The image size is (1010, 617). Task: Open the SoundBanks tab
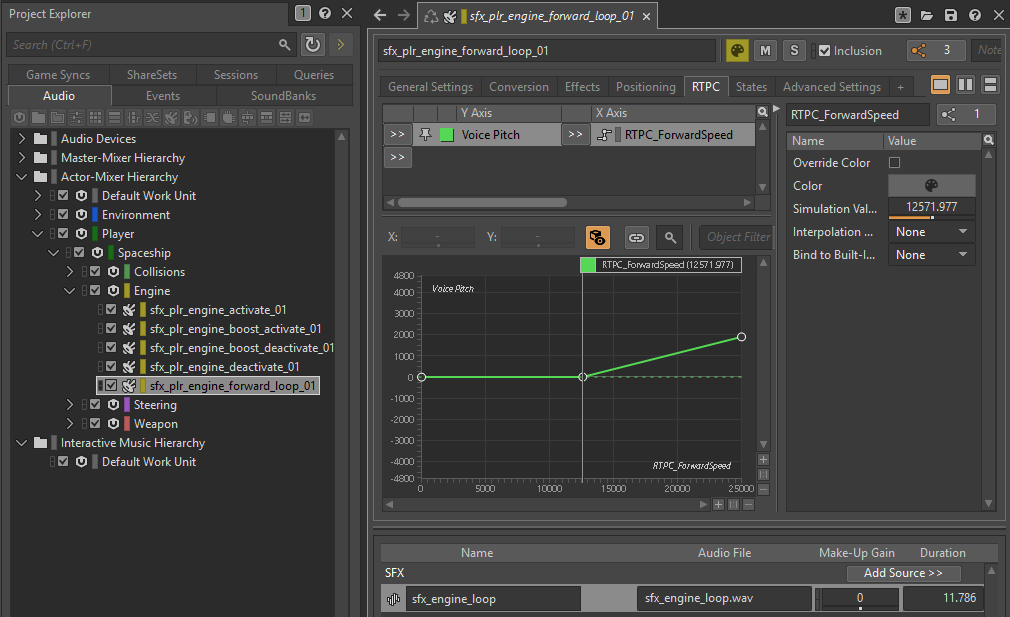coord(283,96)
